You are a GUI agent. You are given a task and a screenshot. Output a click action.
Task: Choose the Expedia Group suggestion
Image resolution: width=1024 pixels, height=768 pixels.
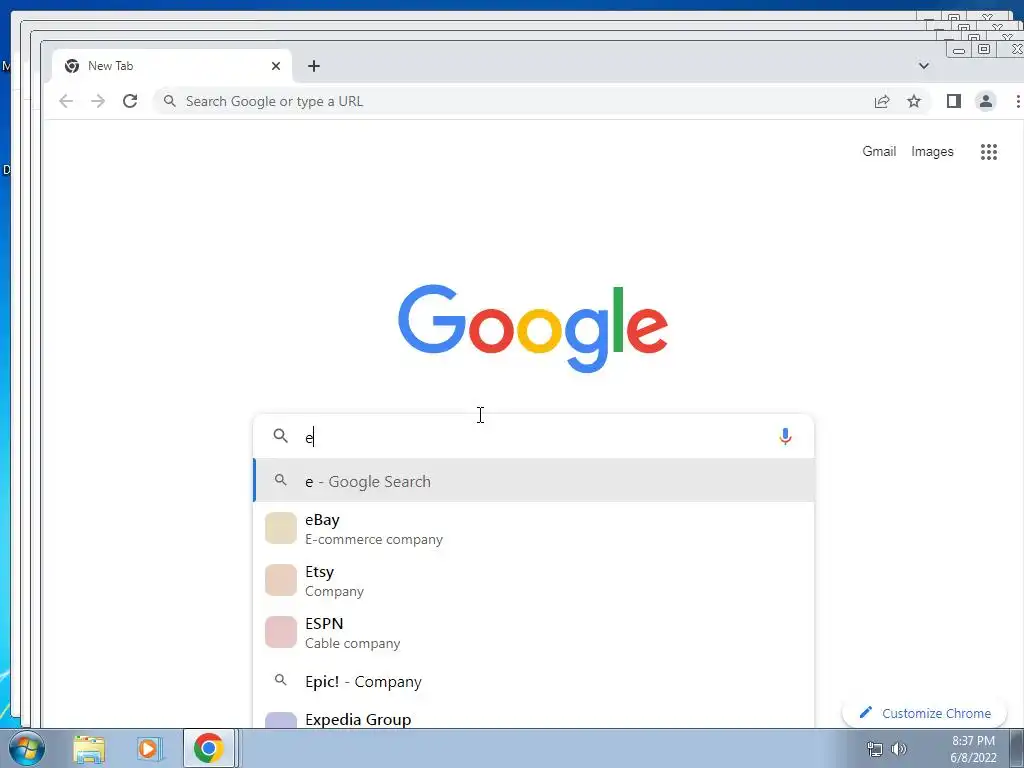click(x=534, y=717)
